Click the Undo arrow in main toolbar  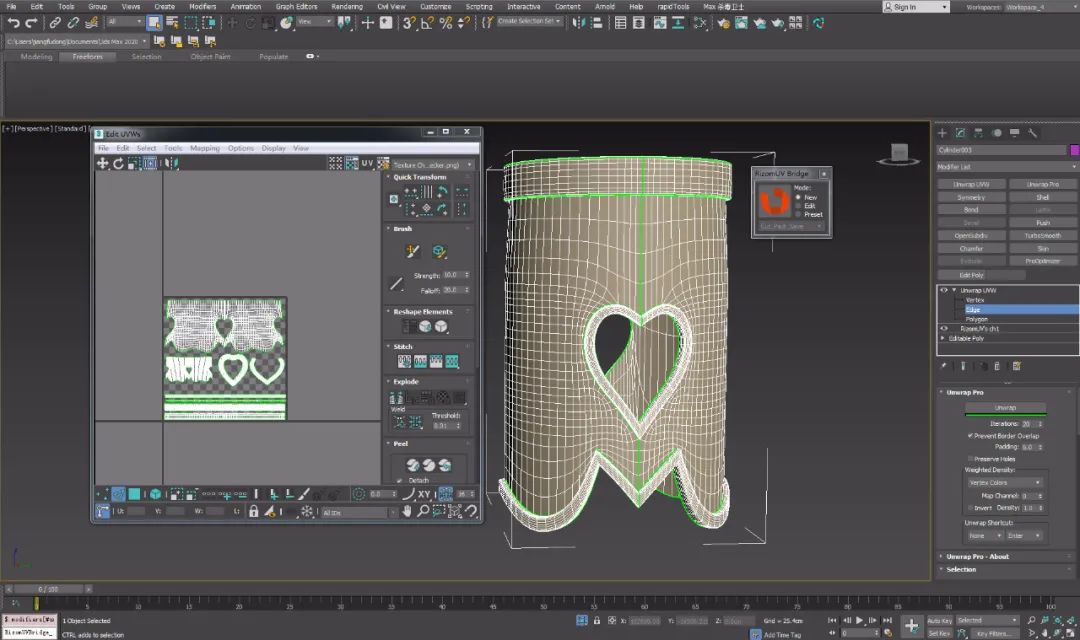pos(13,22)
